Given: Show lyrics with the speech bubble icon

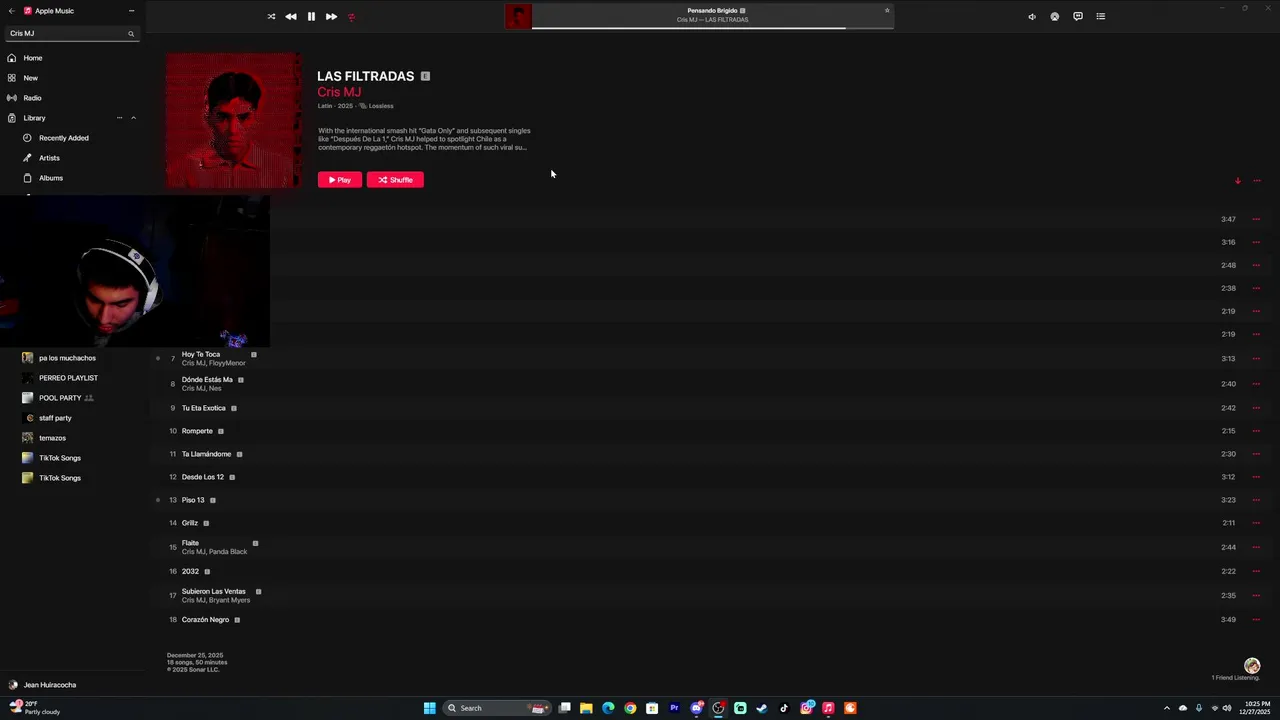Looking at the screenshot, I should coord(1077,16).
